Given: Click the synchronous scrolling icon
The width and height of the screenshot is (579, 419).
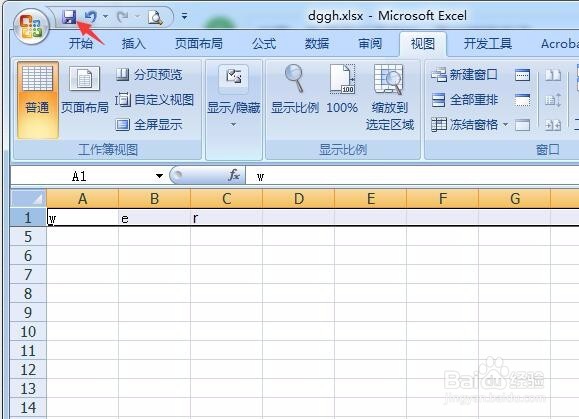Looking at the screenshot, I should click(553, 100).
